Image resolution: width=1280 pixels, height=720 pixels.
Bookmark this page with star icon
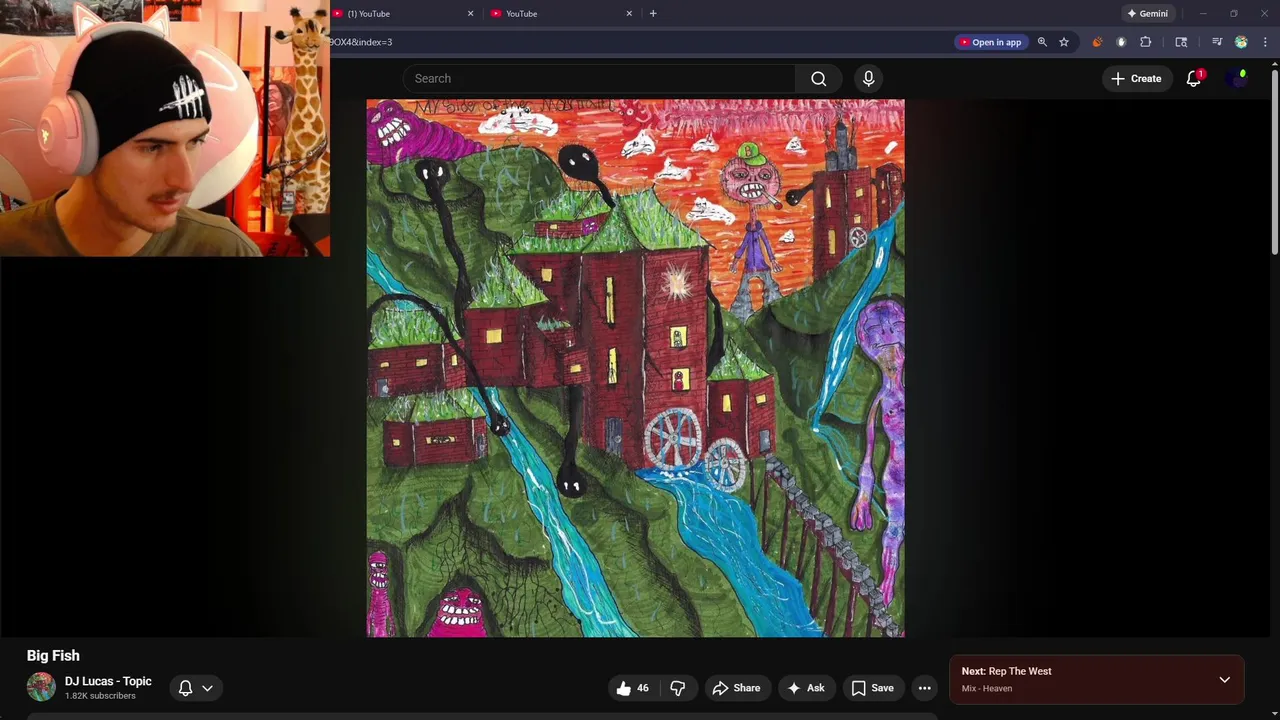[x=1064, y=42]
